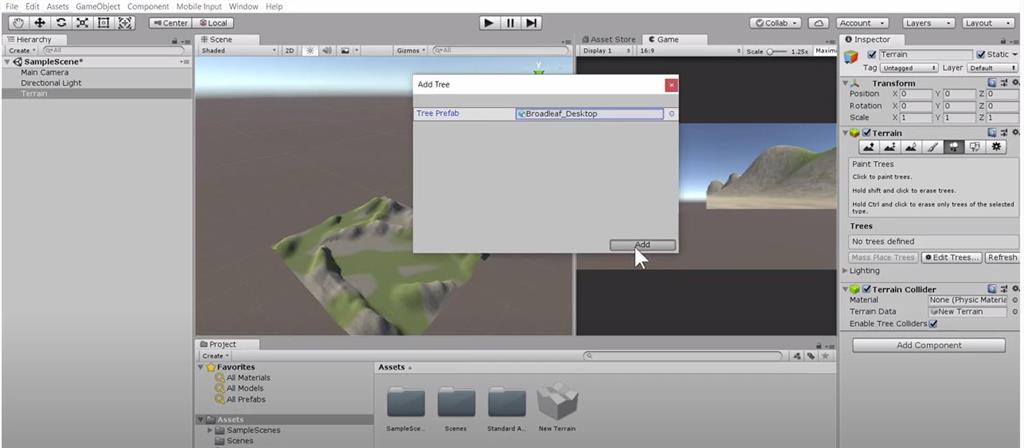
Task: Select Paint Height terrain tool
Action: tap(889, 147)
